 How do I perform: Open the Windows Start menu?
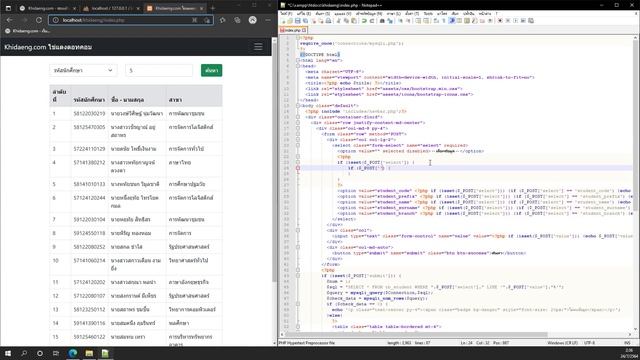click(x=8, y=353)
